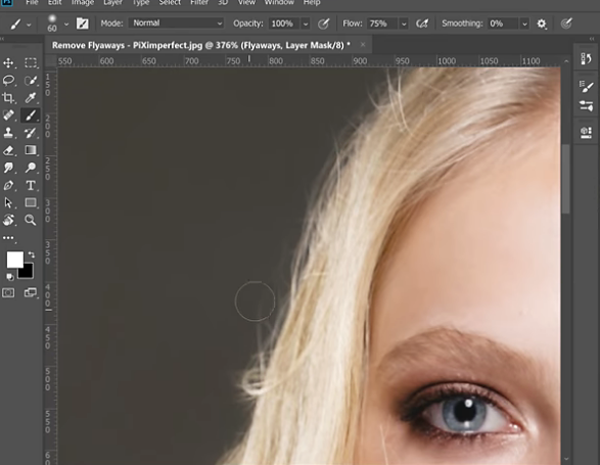This screenshot has width=600, height=465.
Task: Open the Window menu
Action: click(x=279, y=3)
